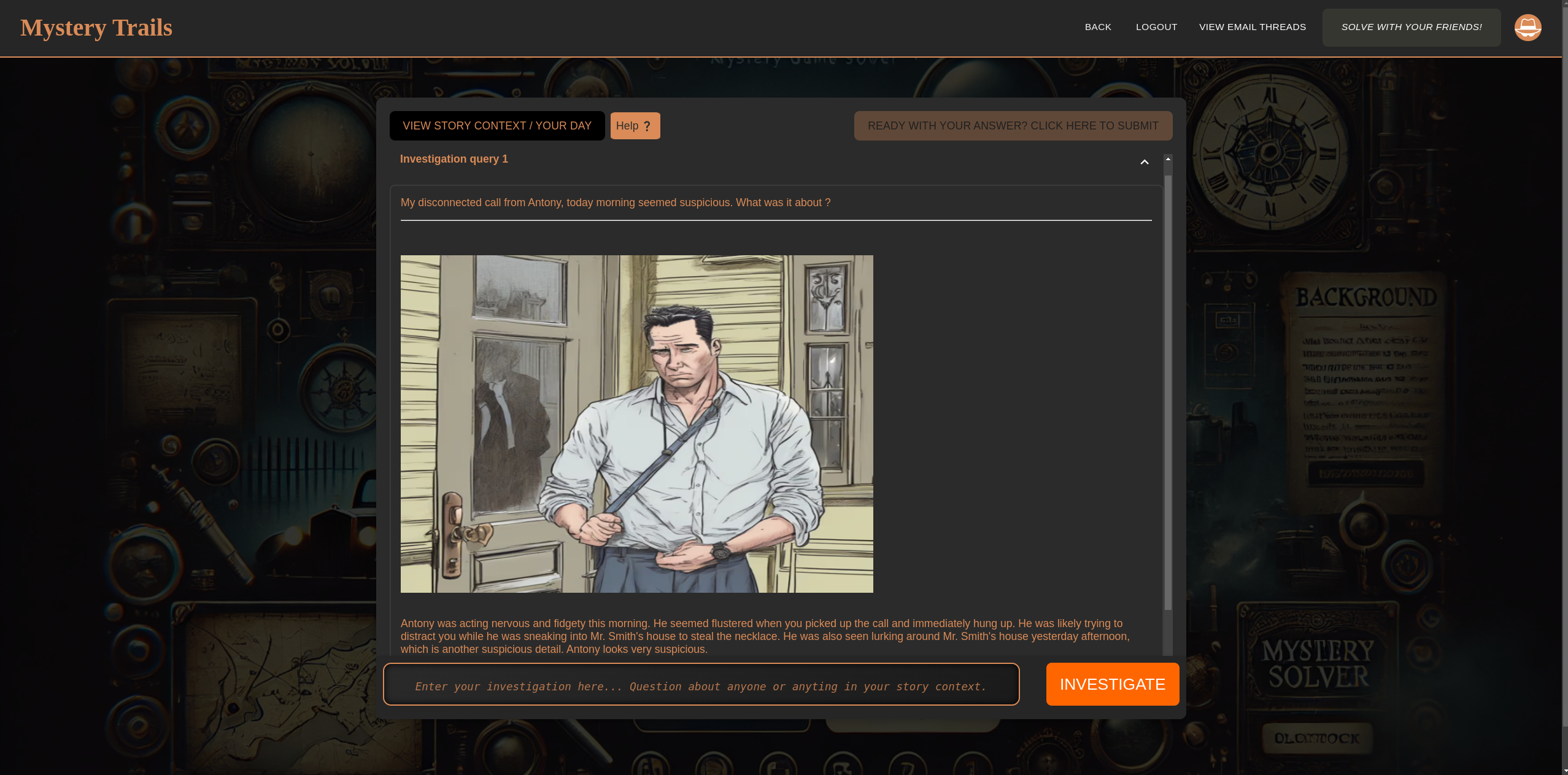Open VIEW STORY CONTEXT / YOUR DAY
1568x775 pixels.
[x=496, y=126]
